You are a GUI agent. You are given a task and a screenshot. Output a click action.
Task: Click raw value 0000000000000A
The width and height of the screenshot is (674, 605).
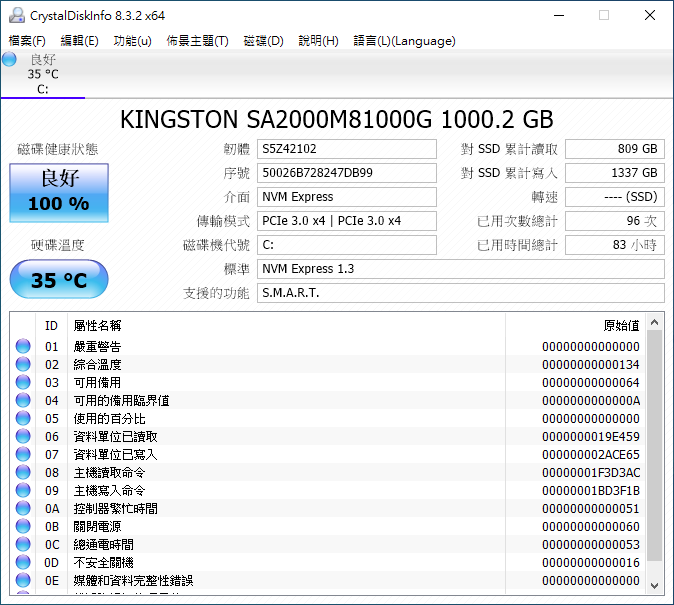click(x=591, y=400)
